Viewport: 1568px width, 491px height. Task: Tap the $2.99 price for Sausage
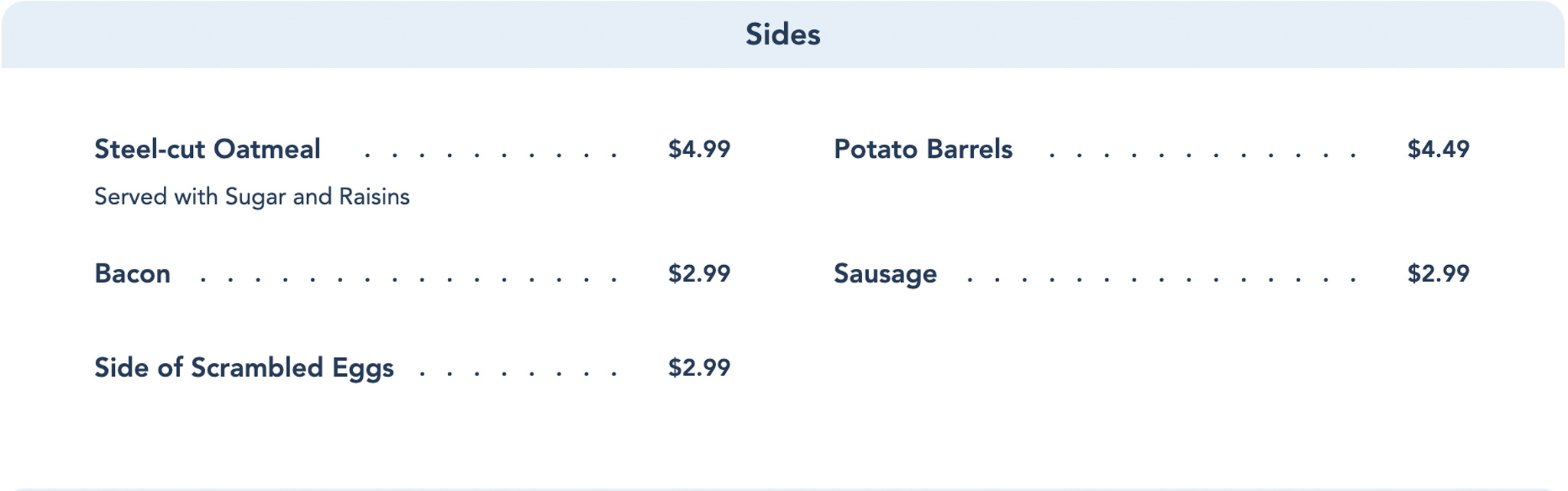1438,274
